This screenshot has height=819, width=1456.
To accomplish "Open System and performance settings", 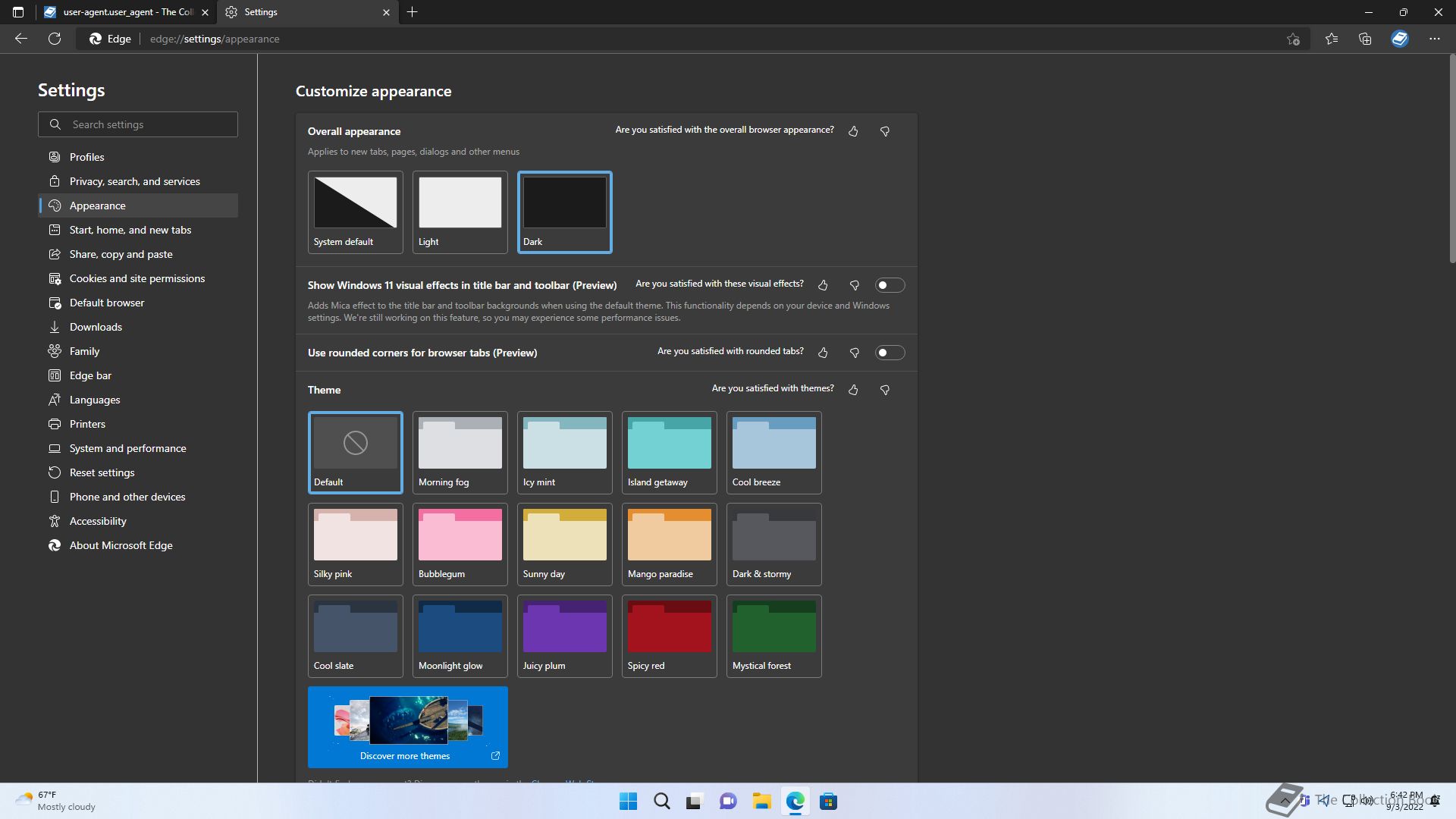I will tap(138, 448).
